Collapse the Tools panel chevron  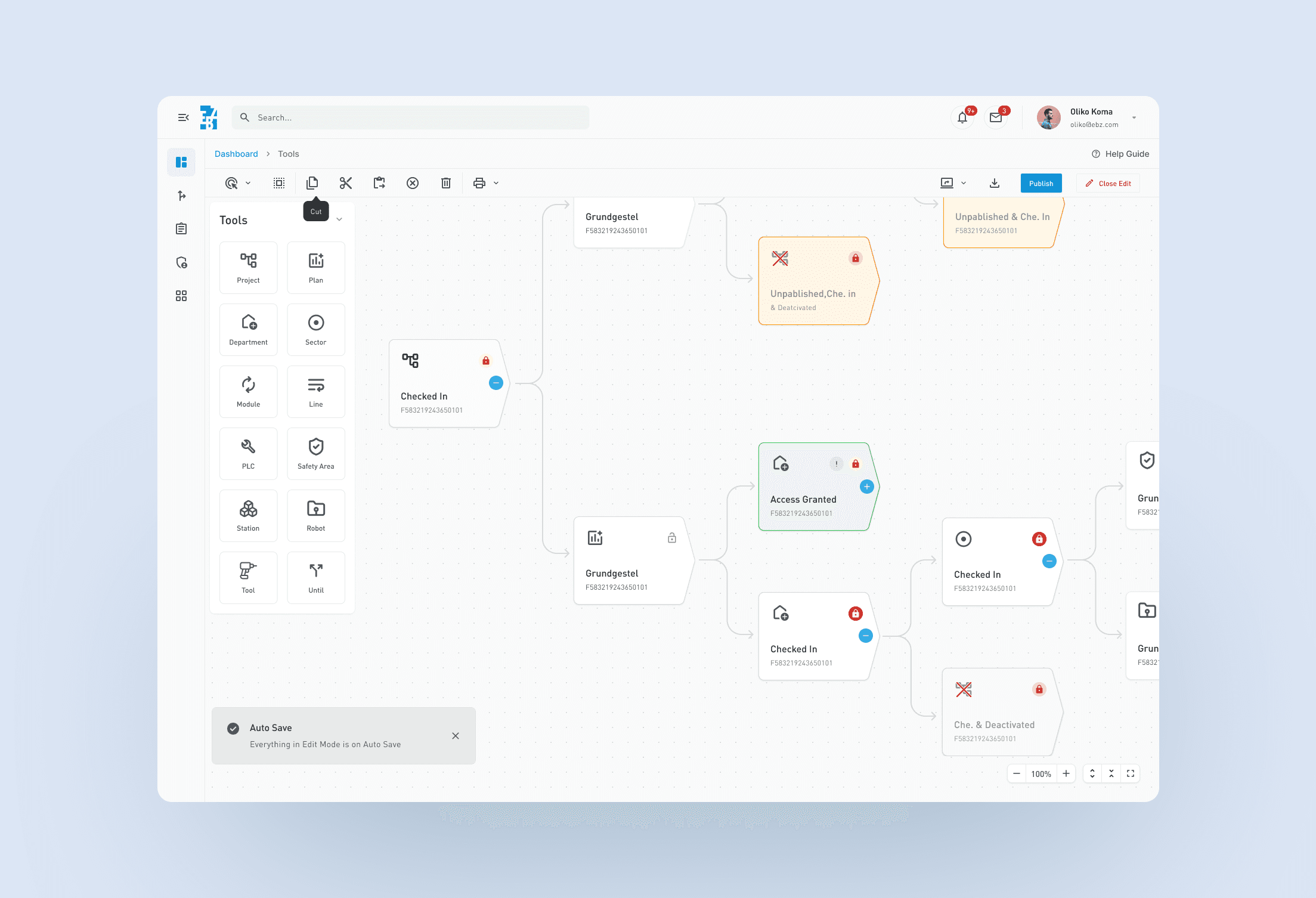[x=339, y=219]
